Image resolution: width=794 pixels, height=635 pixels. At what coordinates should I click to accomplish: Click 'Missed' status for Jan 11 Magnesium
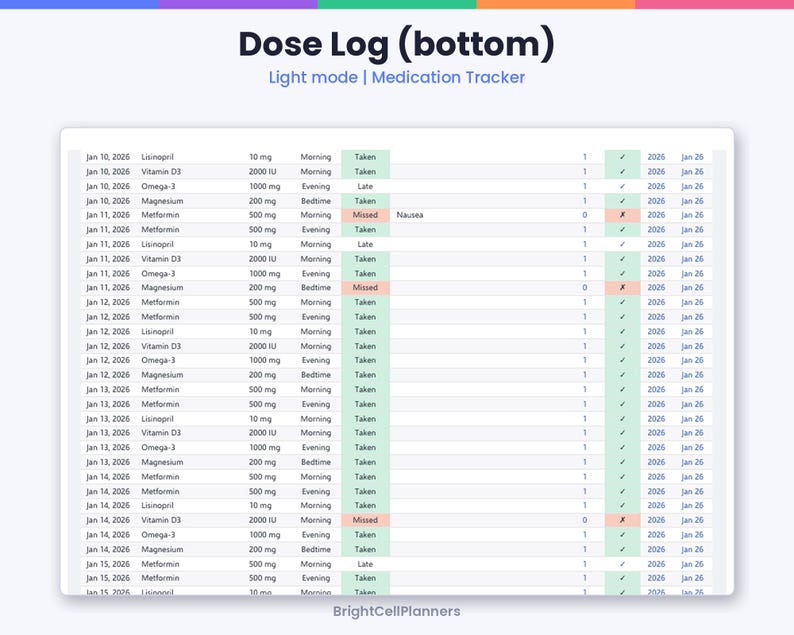(365, 288)
